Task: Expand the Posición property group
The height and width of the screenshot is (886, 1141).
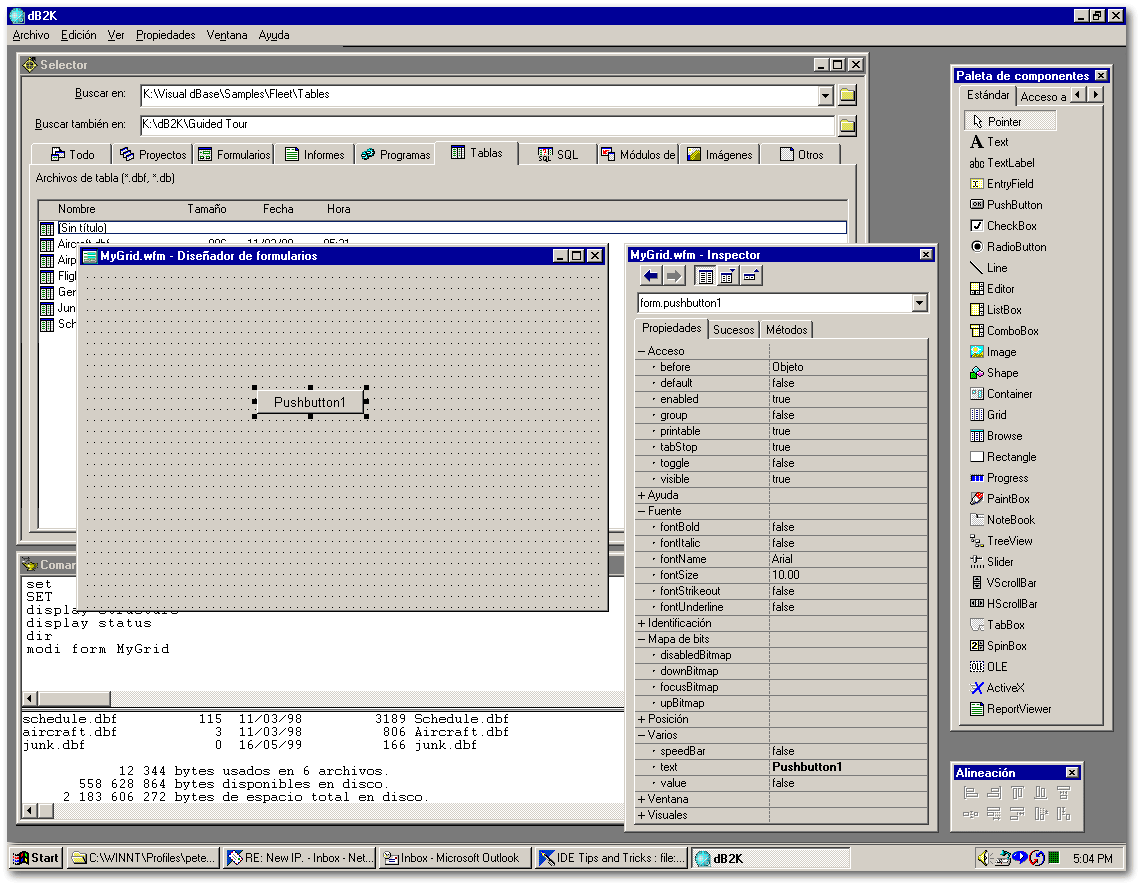Action: point(642,719)
